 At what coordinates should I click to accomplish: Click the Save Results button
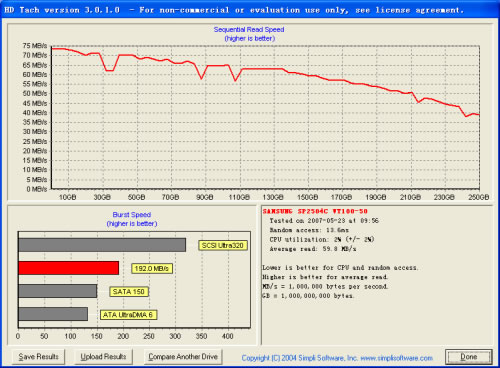coord(38,357)
